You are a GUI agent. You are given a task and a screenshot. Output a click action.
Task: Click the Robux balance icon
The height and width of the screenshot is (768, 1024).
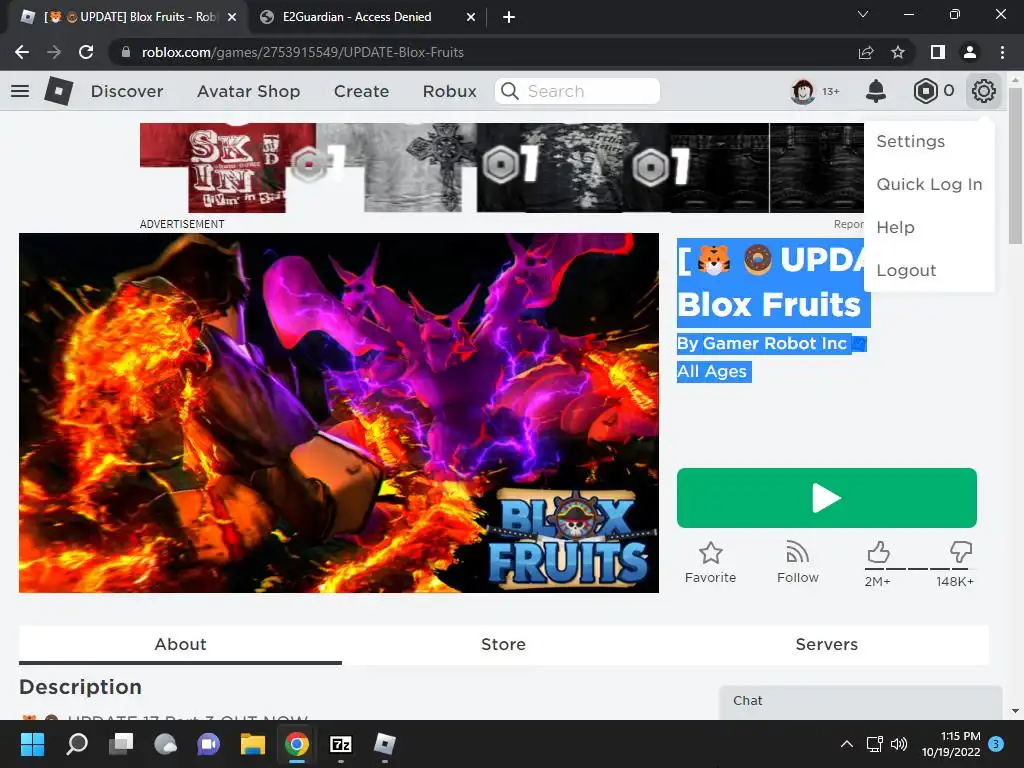click(925, 91)
